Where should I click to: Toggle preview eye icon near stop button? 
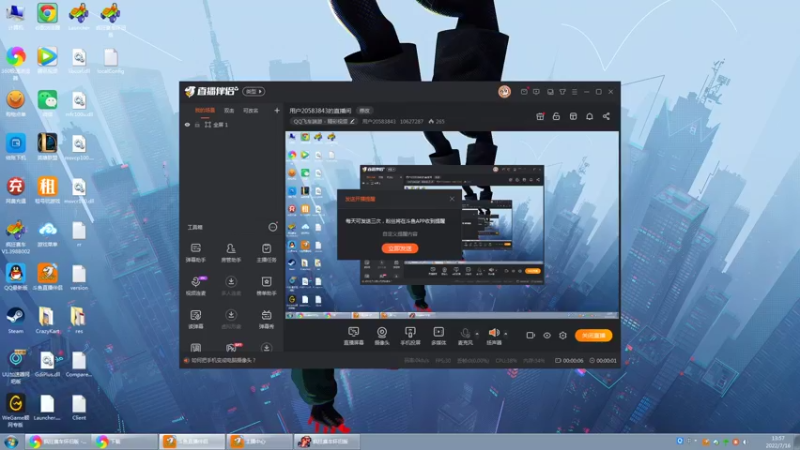click(x=547, y=335)
